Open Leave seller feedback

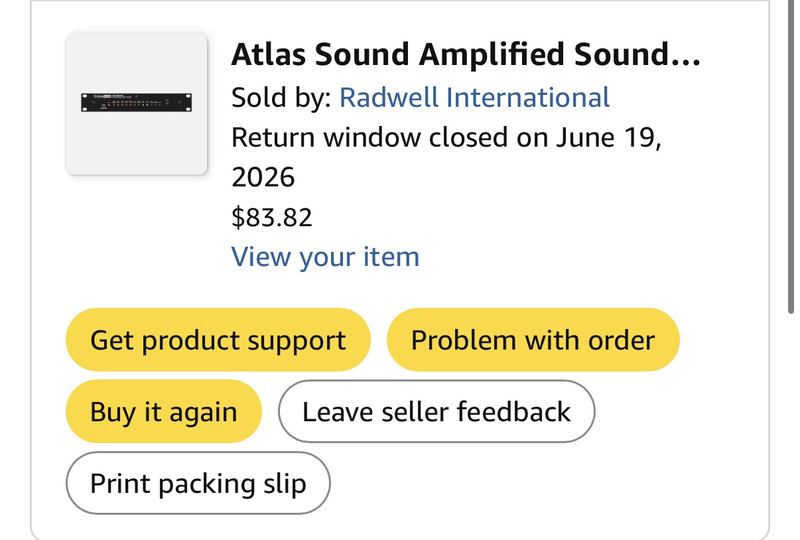436,411
